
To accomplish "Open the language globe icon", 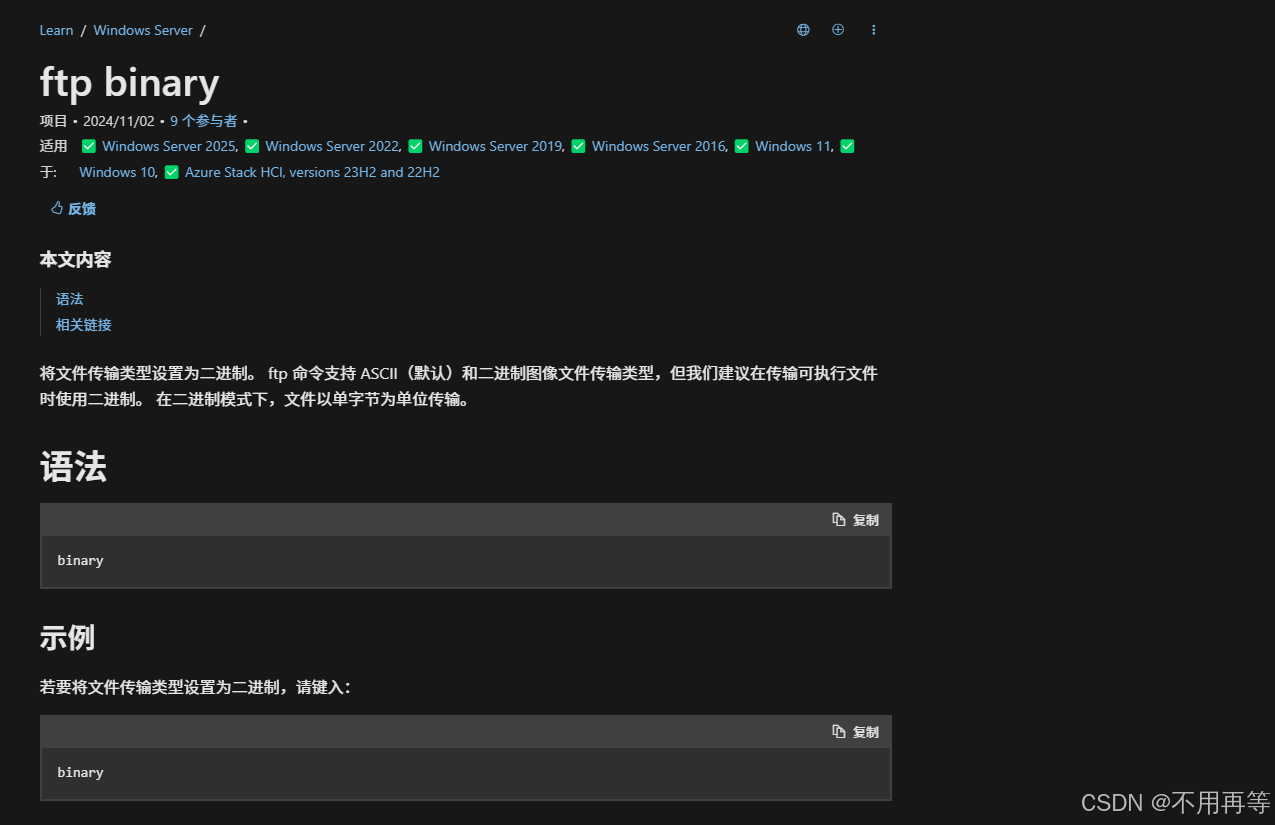I will tap(803, 30).
